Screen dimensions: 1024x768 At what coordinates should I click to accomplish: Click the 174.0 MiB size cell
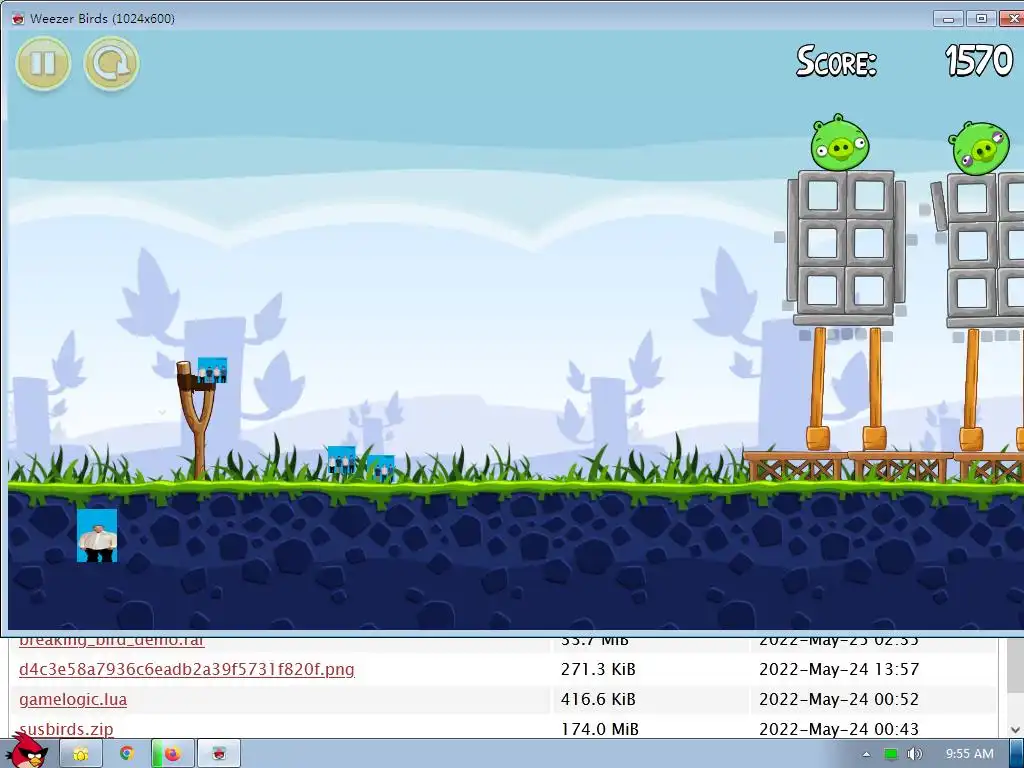click(x=600, y=729)
